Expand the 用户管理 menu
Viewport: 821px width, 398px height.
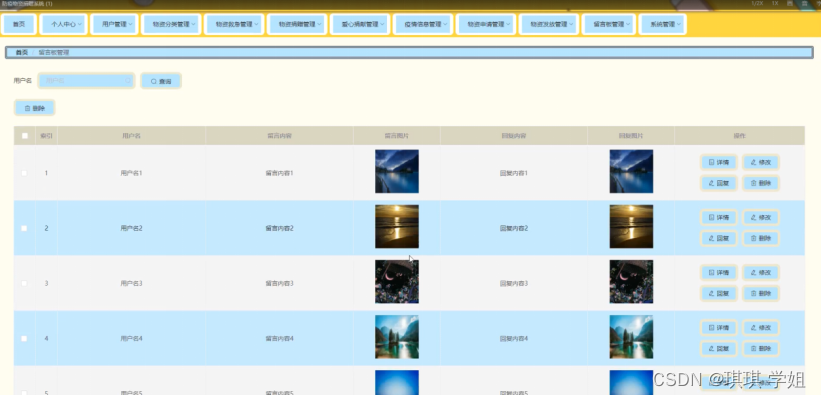click(x=114, y=24)
